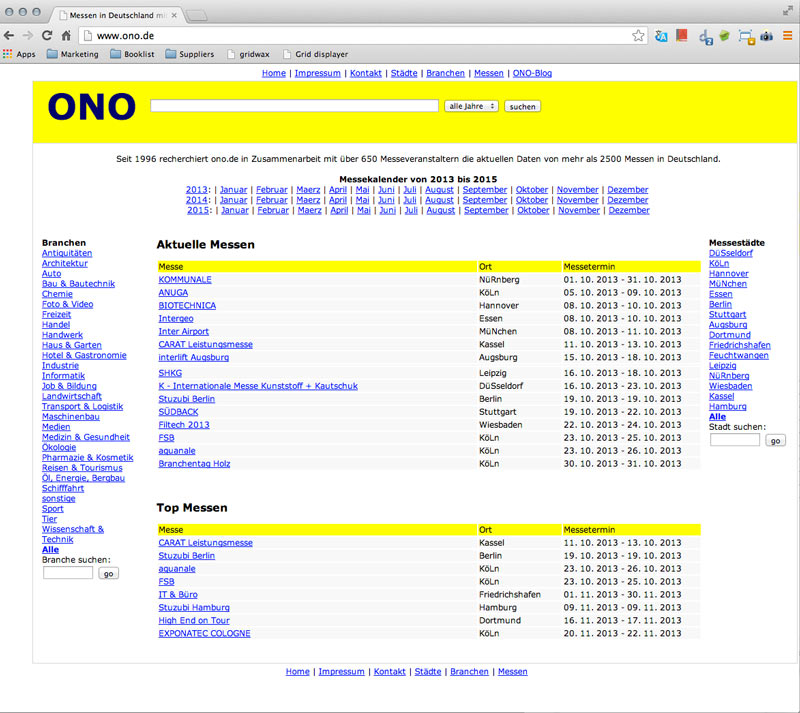This screenshot has height=713, width=800.
Task: Open Home in the top navigation
Action: (x=274, y=73)
